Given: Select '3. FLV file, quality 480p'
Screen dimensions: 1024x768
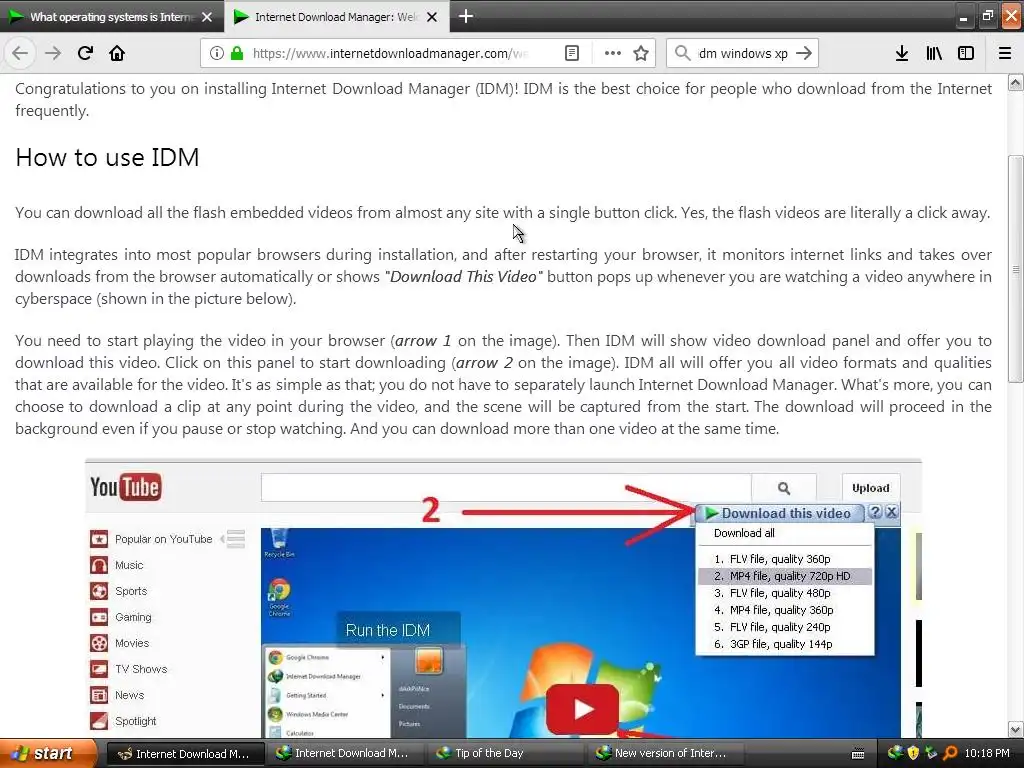Looking at the screenshot, I should (785, 593).
